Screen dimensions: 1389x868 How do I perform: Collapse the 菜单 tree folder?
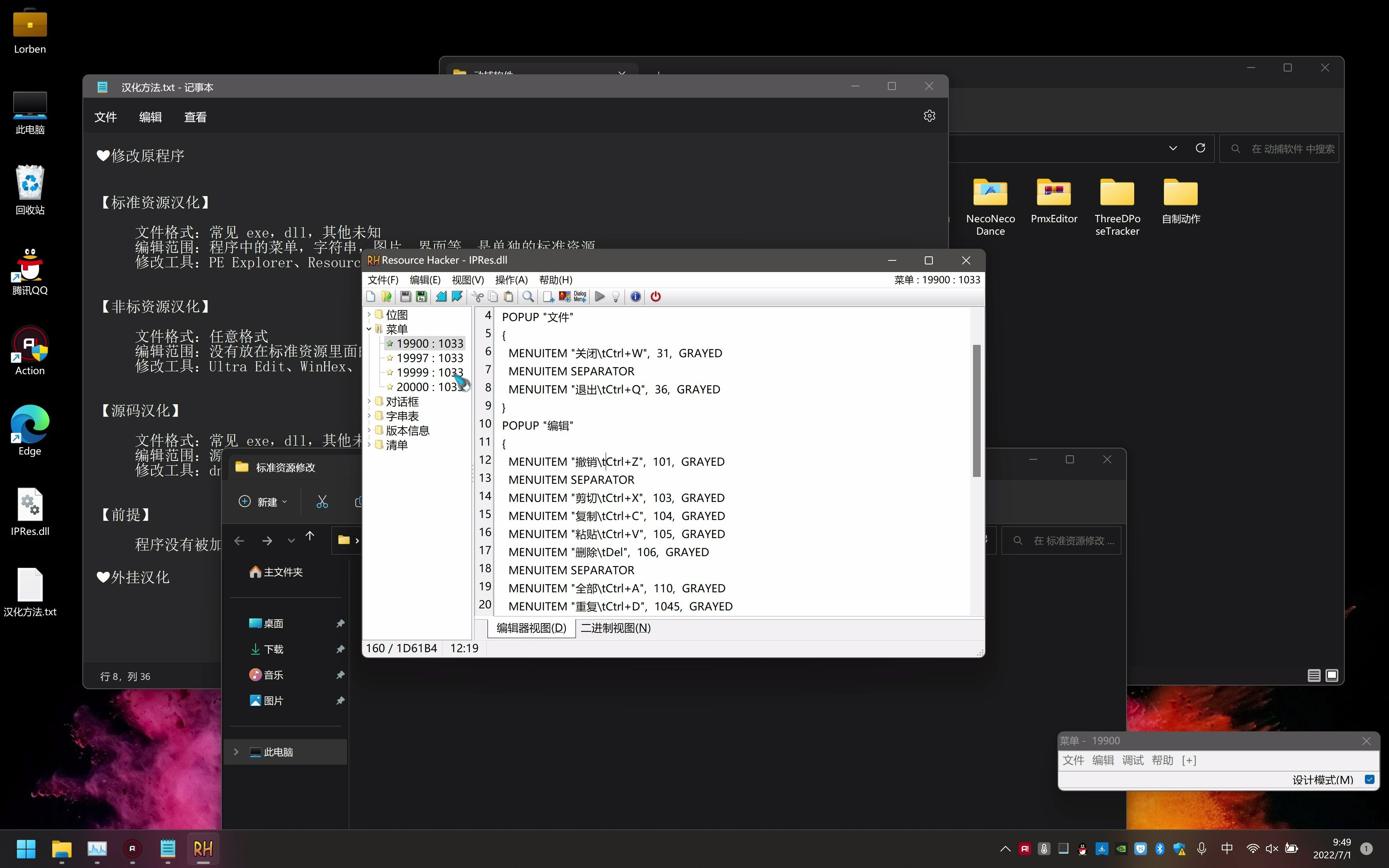pos(369,329)
